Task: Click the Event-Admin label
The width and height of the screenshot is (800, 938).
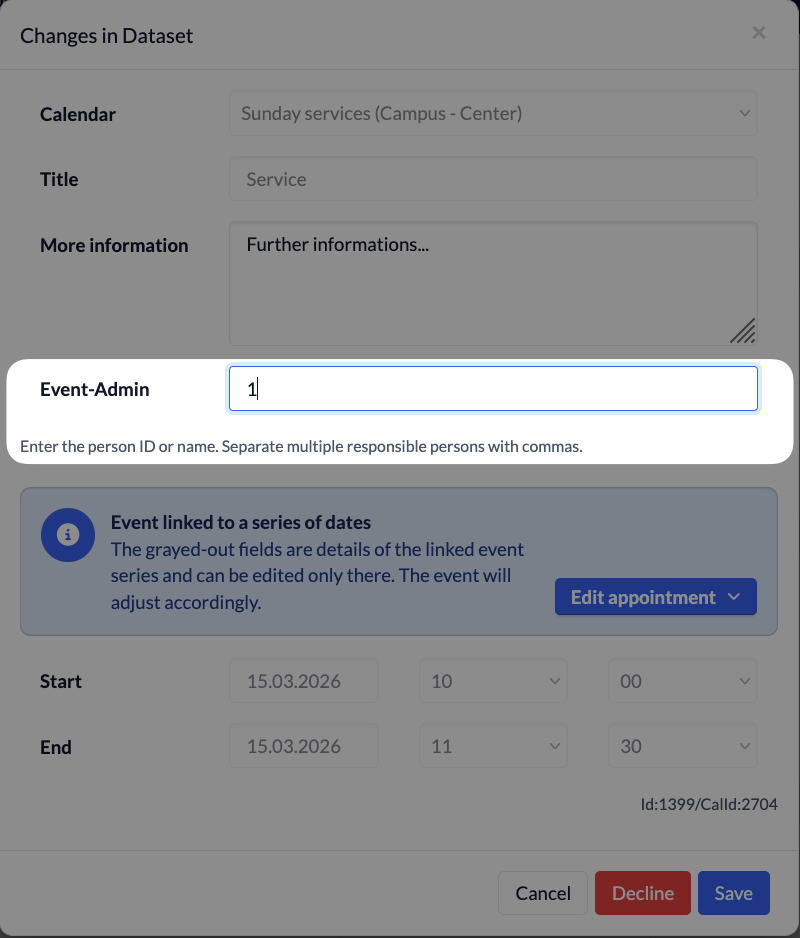Action: coord(95,389)
